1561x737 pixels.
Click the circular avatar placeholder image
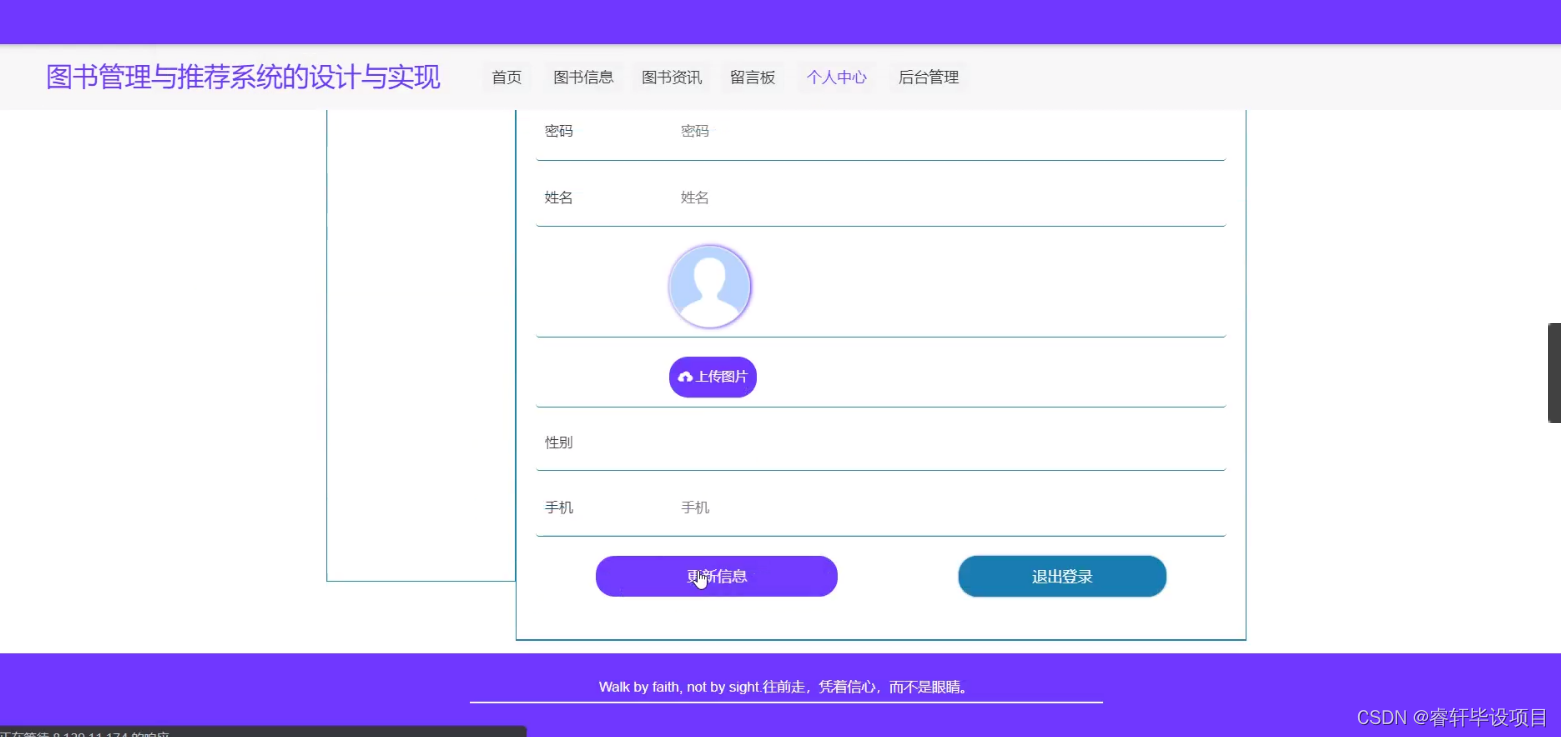[710, 286]
